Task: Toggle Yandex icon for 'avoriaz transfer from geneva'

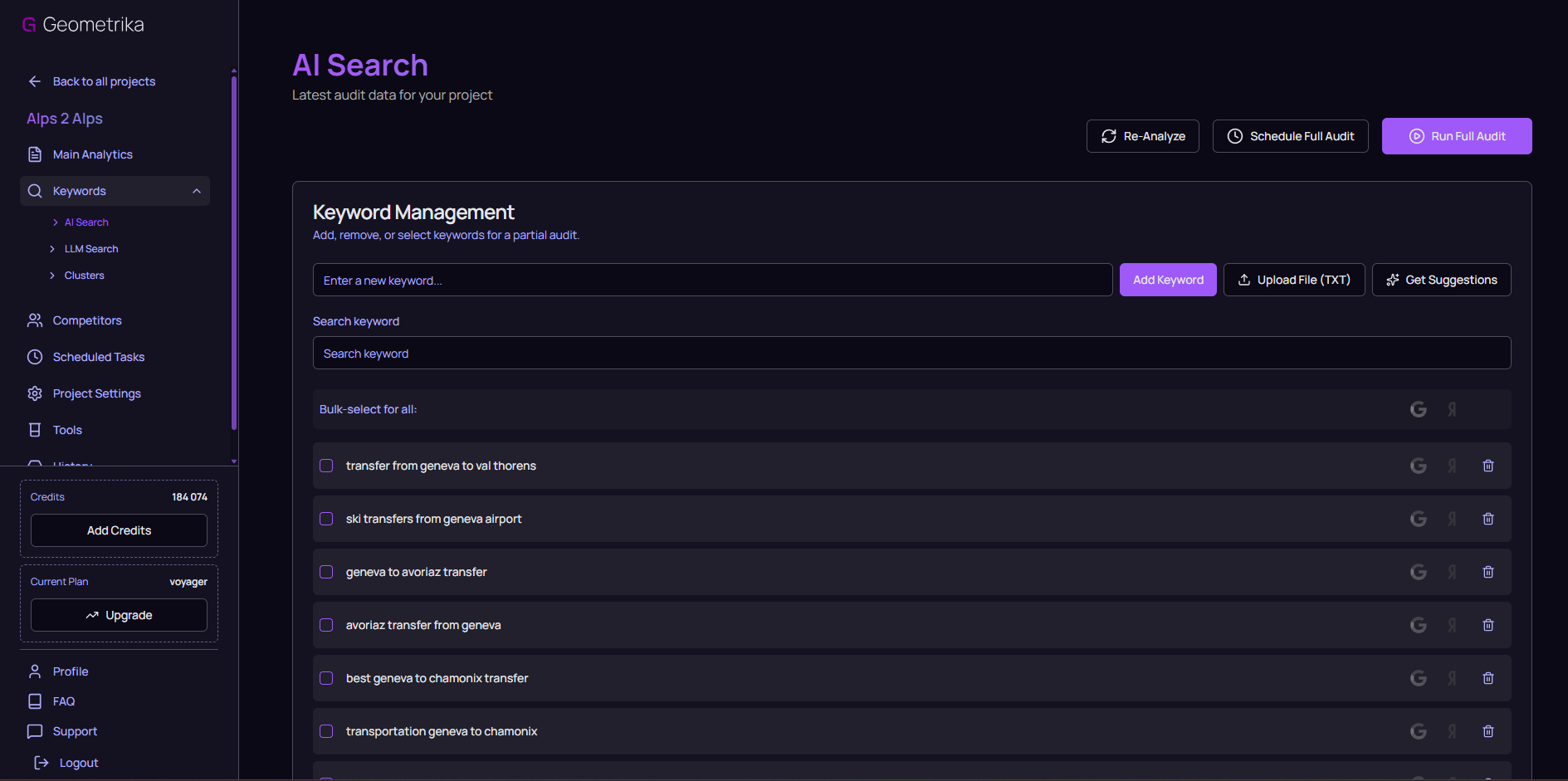Action: pyautogui.click(x=1452, y=625)
